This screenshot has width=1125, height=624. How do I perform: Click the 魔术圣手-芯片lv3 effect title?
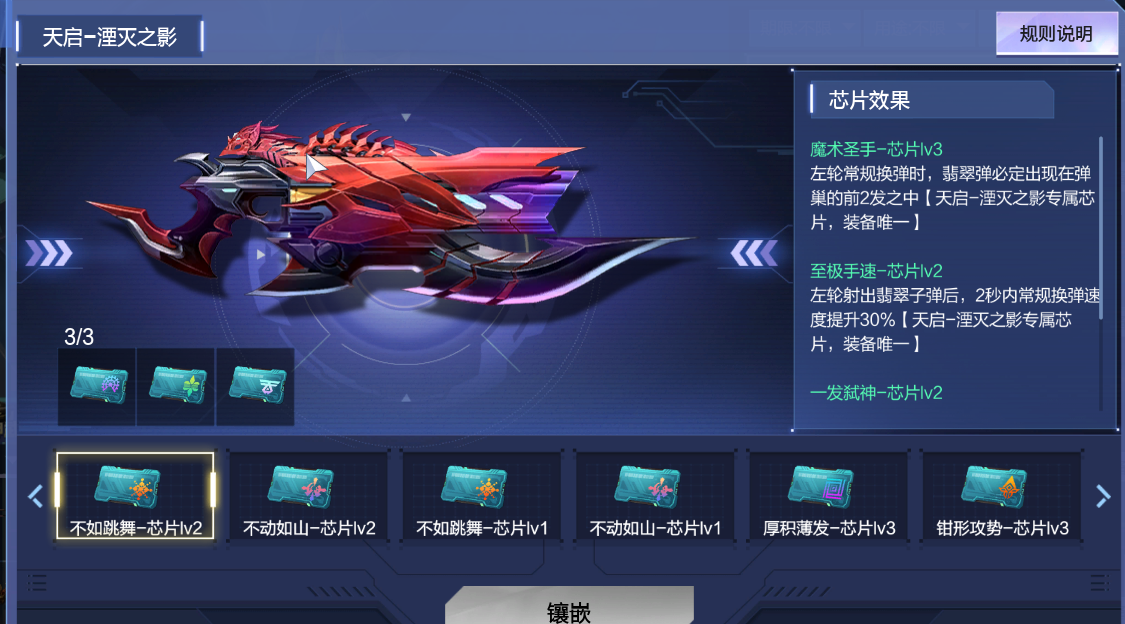pyautogui.click(x=876, y=149)
